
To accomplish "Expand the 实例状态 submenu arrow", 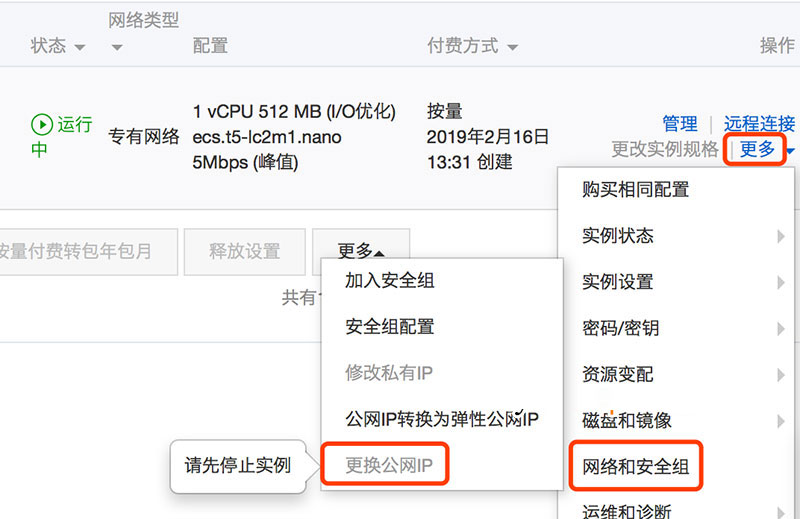I will [780, 236].
